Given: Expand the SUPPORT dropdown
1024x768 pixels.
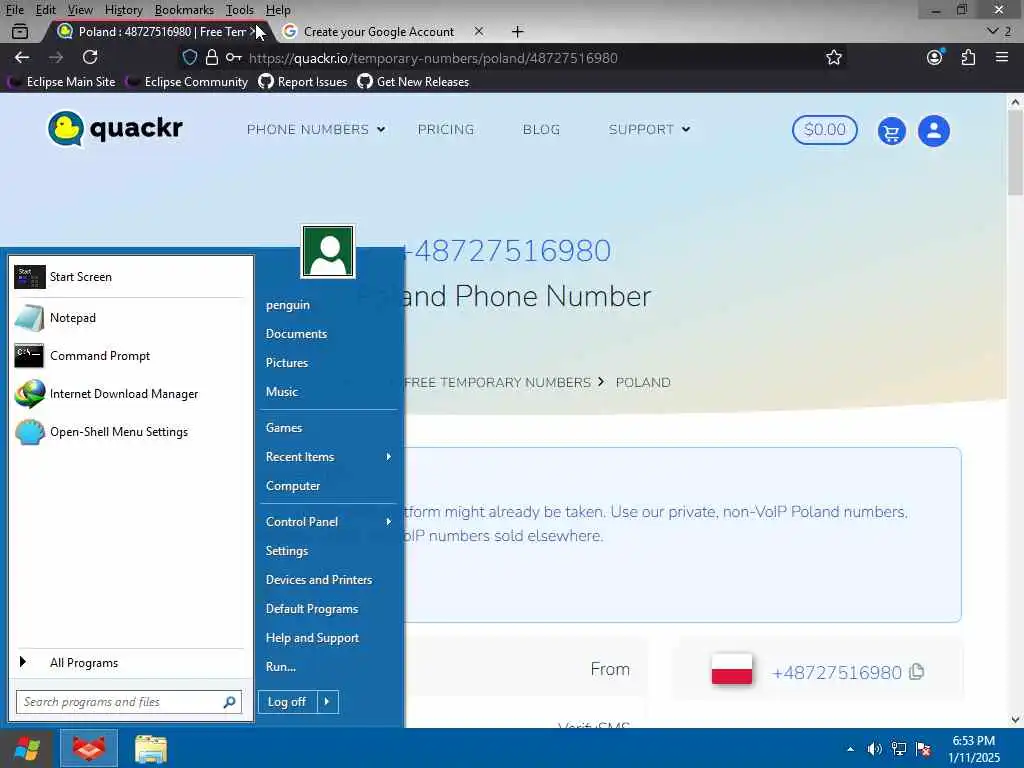Looking at the screenshot, I should pyautogui.click(x=650, y=129).
